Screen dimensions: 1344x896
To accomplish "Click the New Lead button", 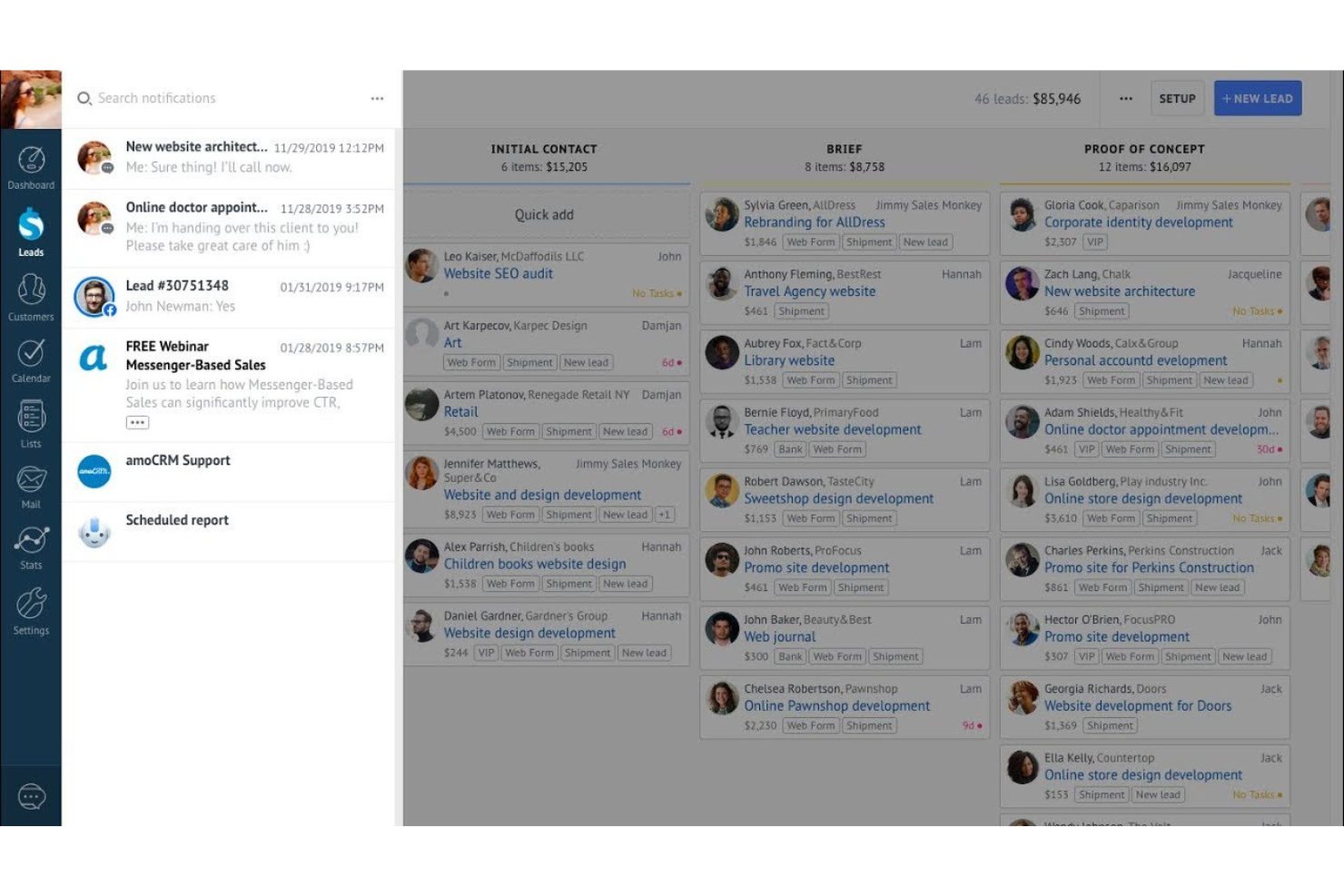I will tap(1257, 98).
